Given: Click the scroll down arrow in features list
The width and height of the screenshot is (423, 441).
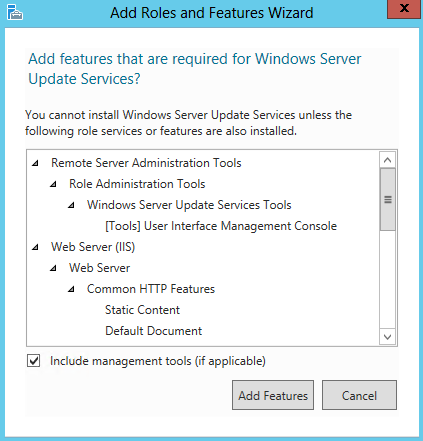Looking at the screenshot, I should pyautogui.click(x=387, y=337).
